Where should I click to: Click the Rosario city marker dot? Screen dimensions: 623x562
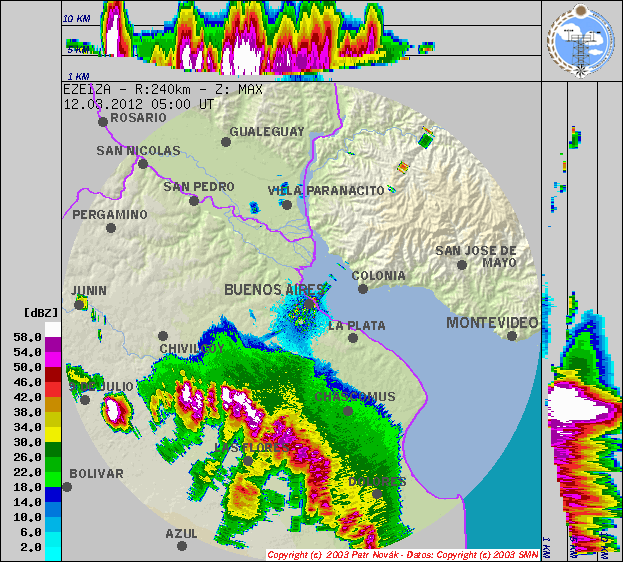point(103,122)
